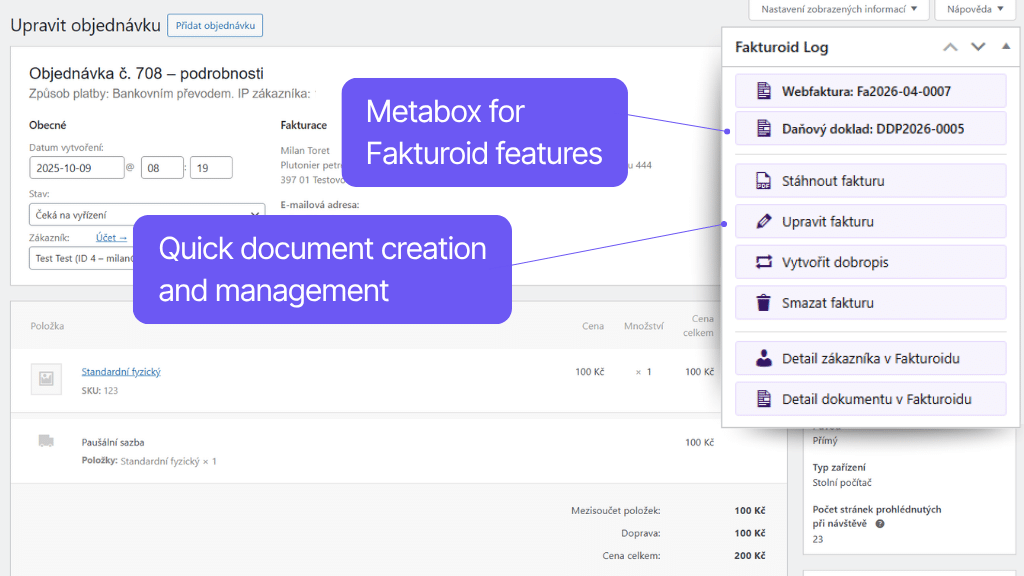Open Detail zákazníka v Fakturoidu
The height and width of the screenshot is (576, 1024).
(x=871, y=358)
